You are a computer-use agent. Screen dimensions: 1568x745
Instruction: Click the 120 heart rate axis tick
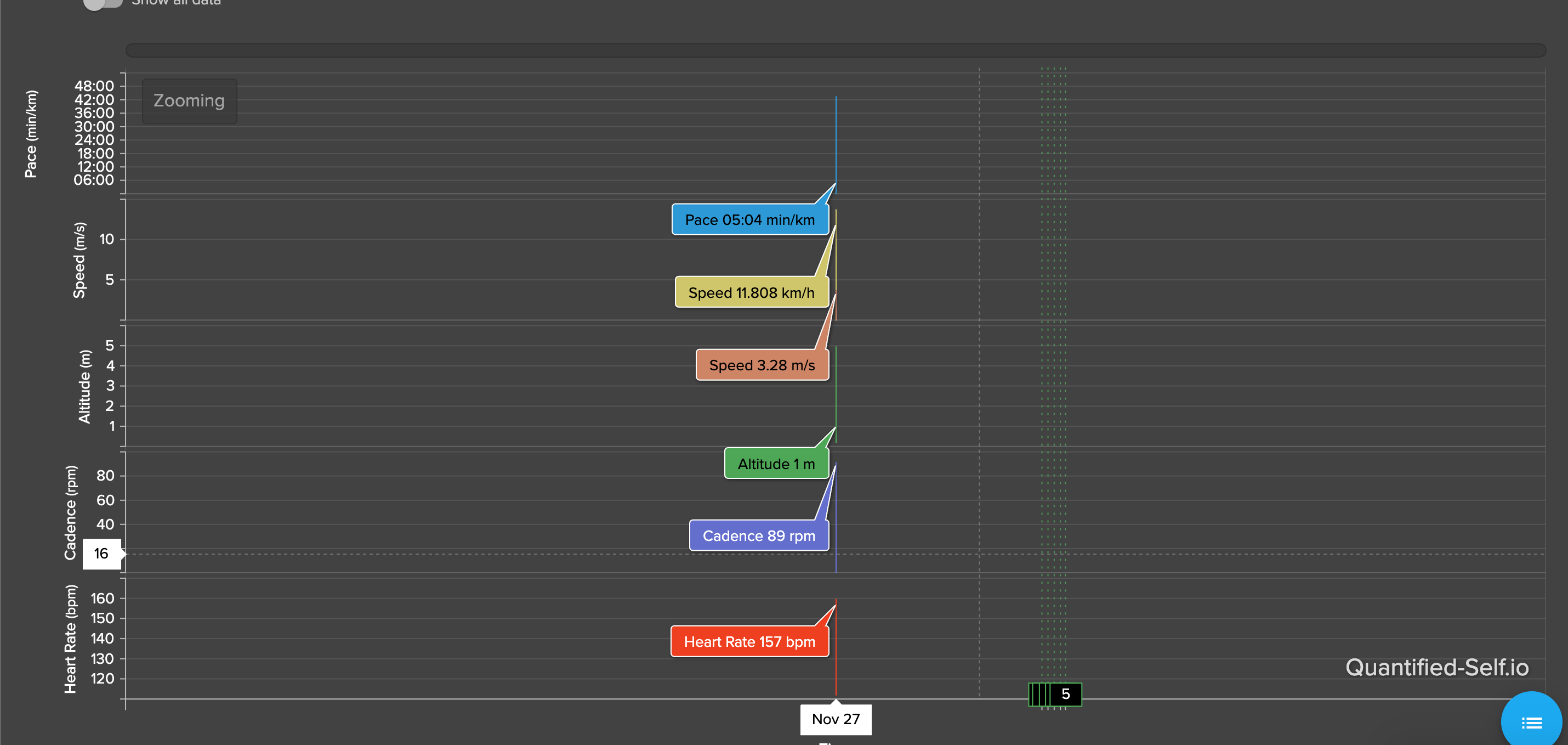pyautogui.click(x=103, y=678)
